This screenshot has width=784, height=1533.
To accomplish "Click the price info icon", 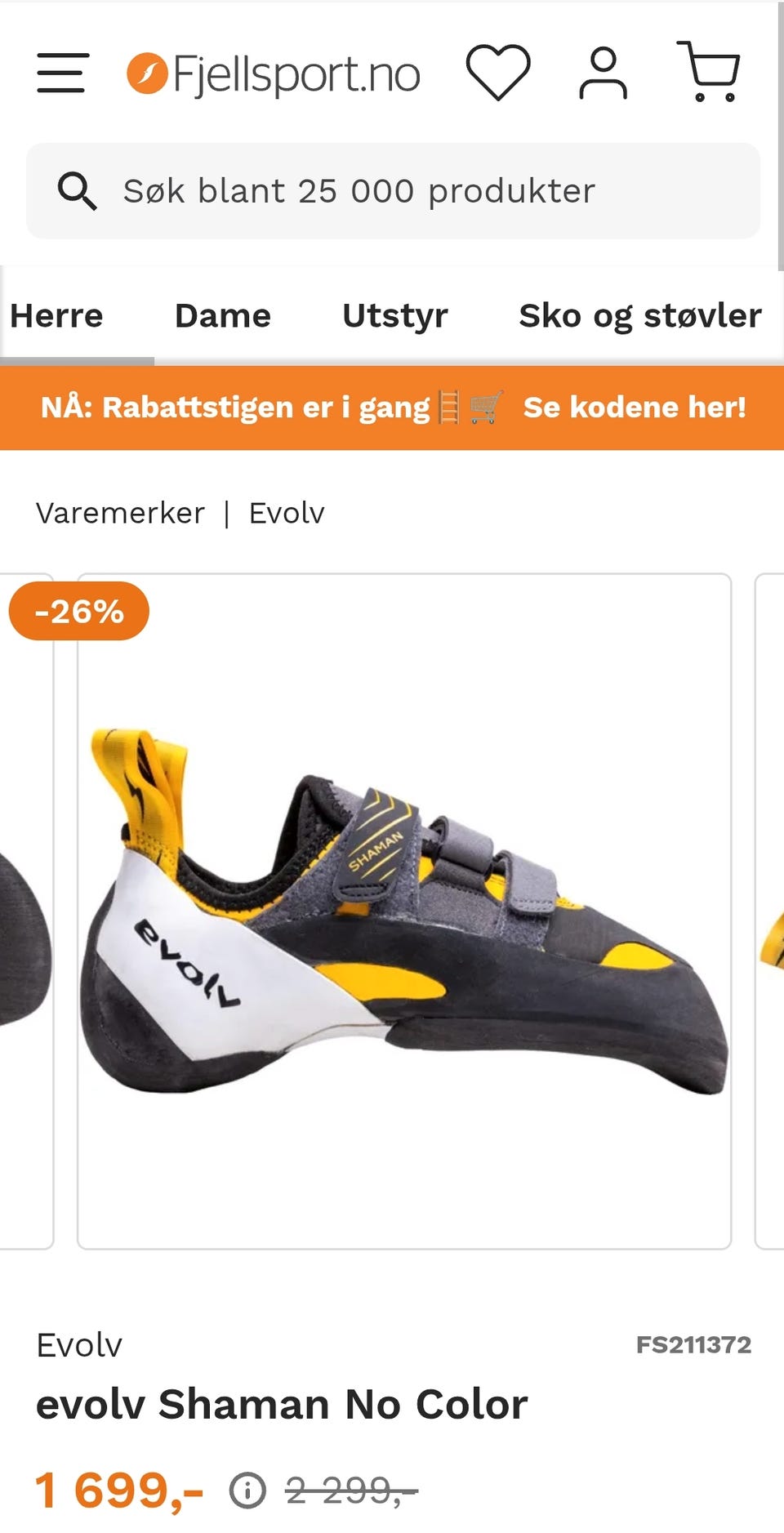I will [x=247, y=1491].
